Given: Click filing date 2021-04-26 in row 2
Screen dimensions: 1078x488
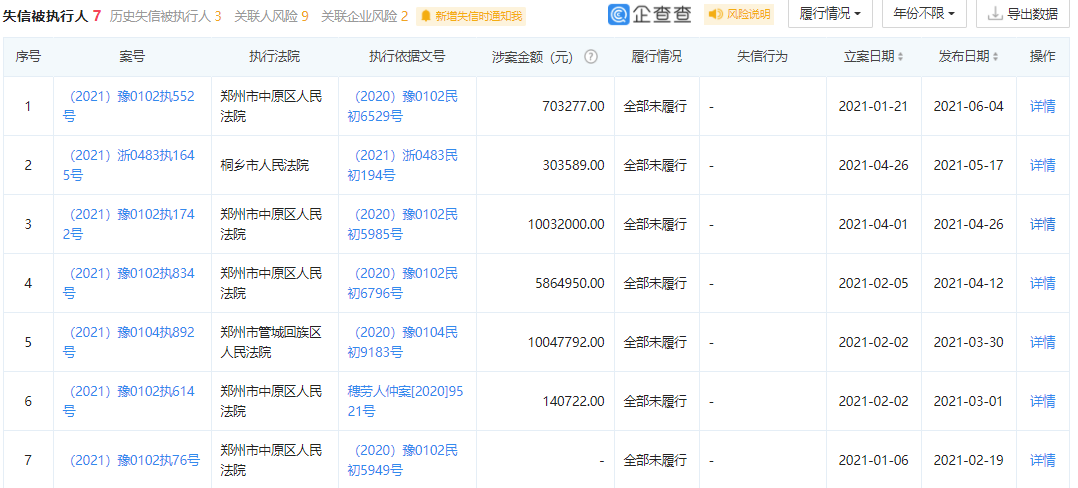Looking at the screenshot, I should point(874,166).
